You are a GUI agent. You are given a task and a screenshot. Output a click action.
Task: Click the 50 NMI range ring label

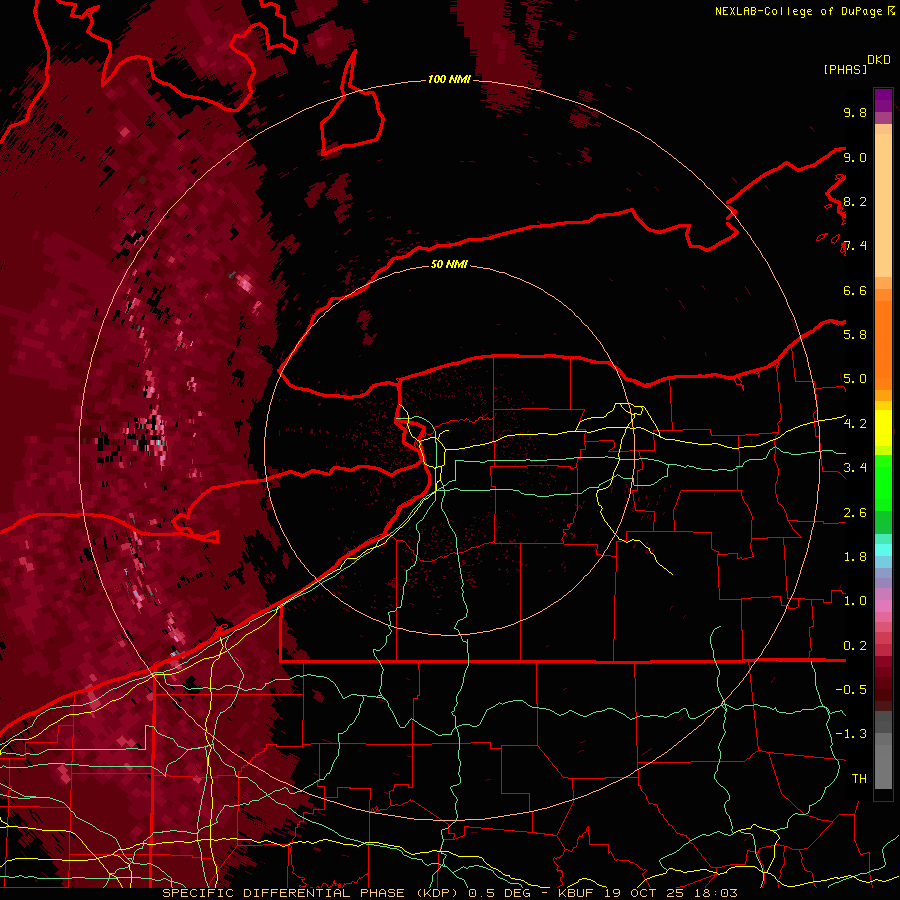(x=449, y=264)
